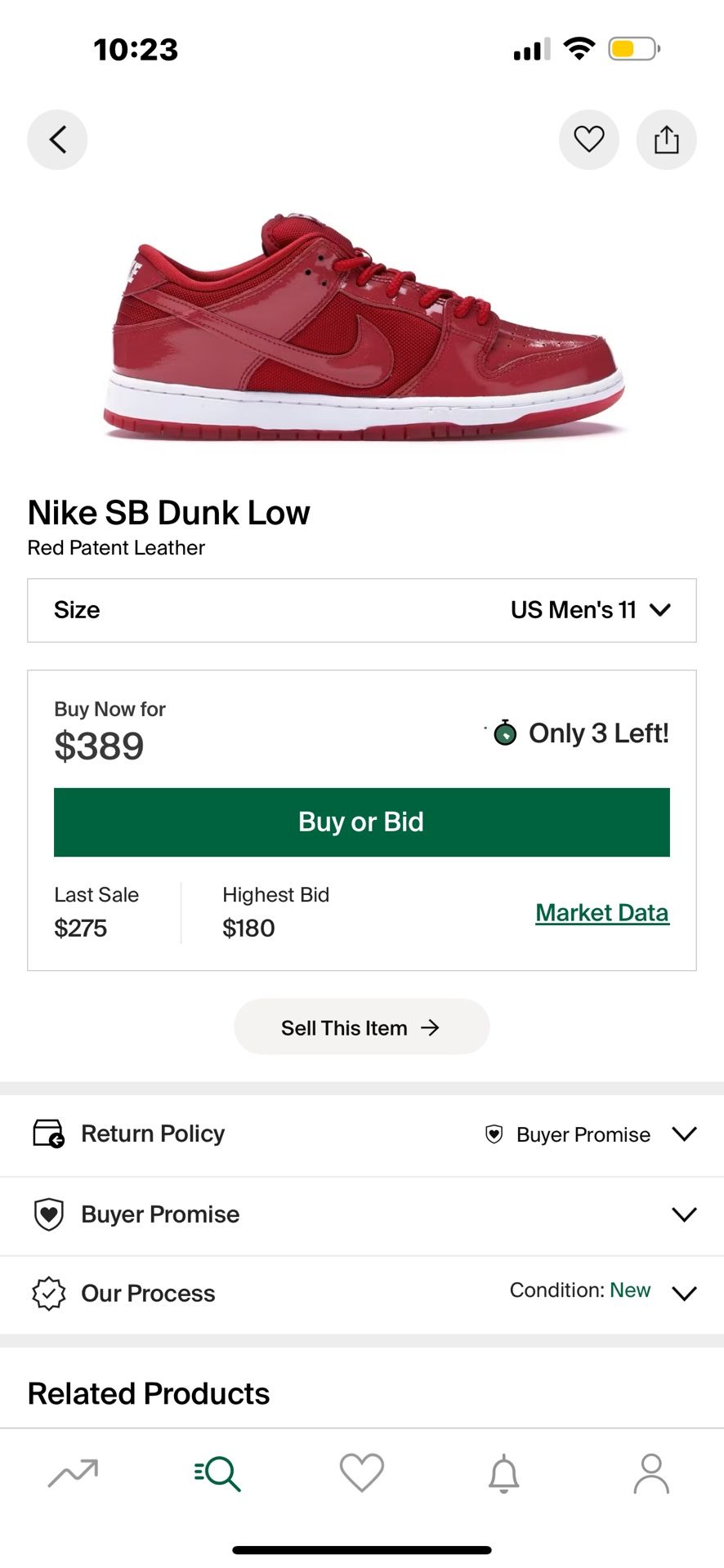Open the US Men's 11 size dropdown
Image resolution: width=724 pixels, height=1568 pixels.
click(x=590, y=610)
